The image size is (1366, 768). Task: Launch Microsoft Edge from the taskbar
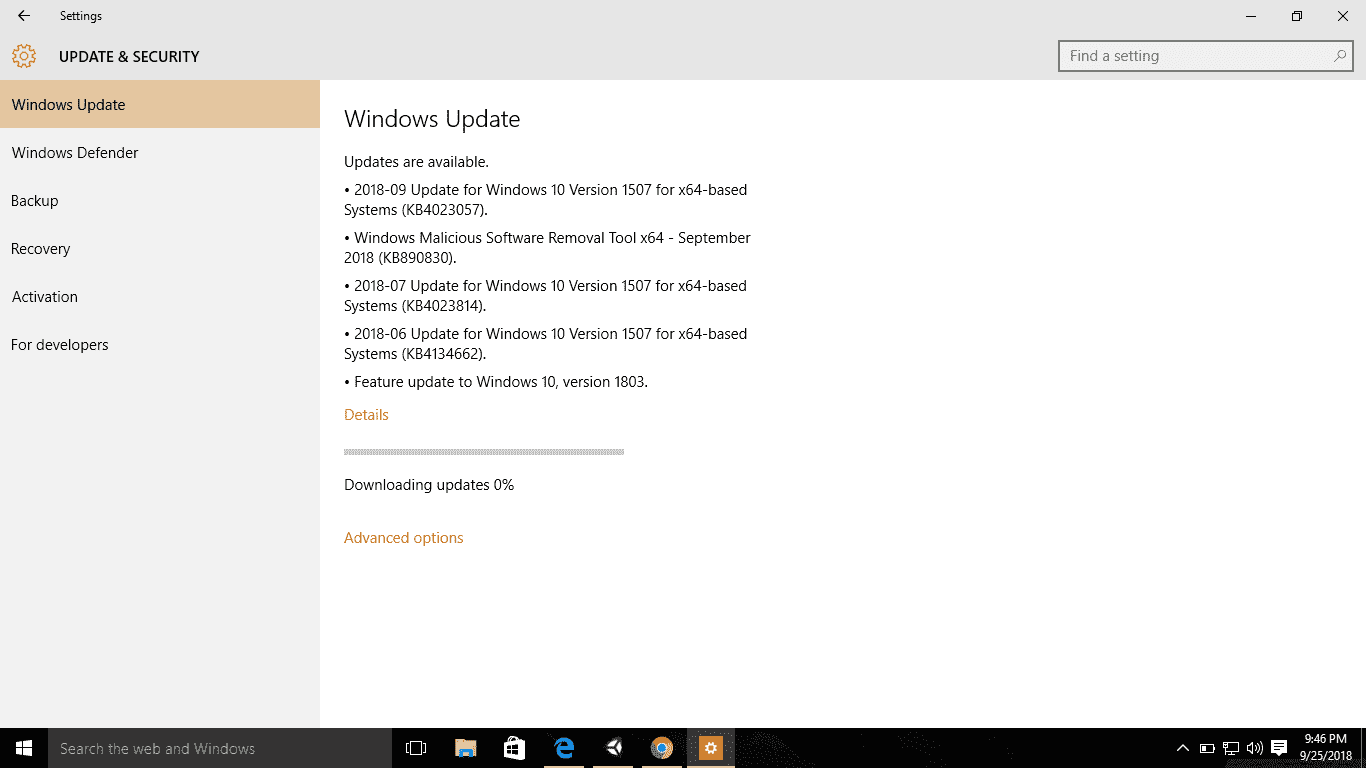(564, 748)
